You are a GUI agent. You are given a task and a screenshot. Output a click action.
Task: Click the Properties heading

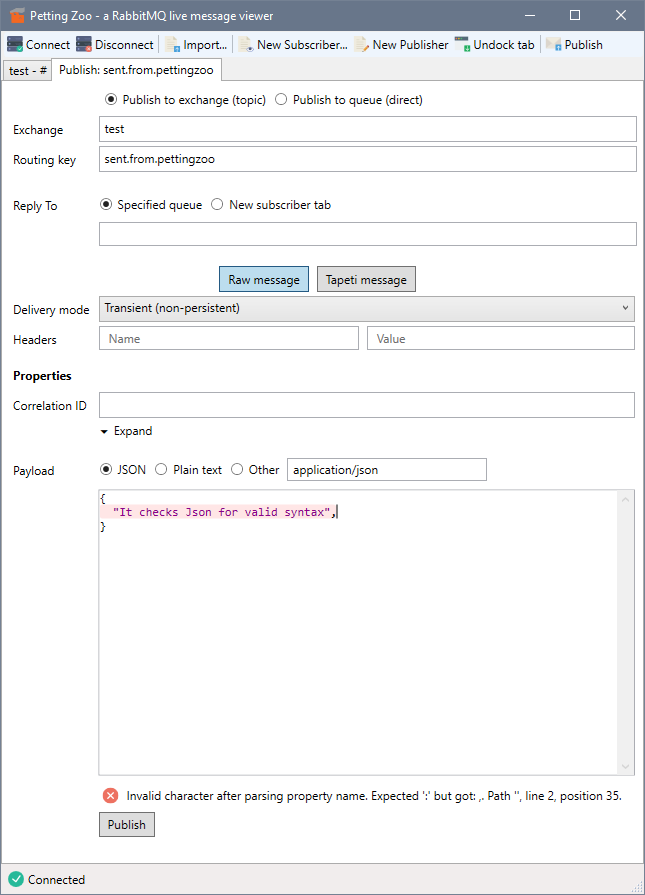point(42,376)
